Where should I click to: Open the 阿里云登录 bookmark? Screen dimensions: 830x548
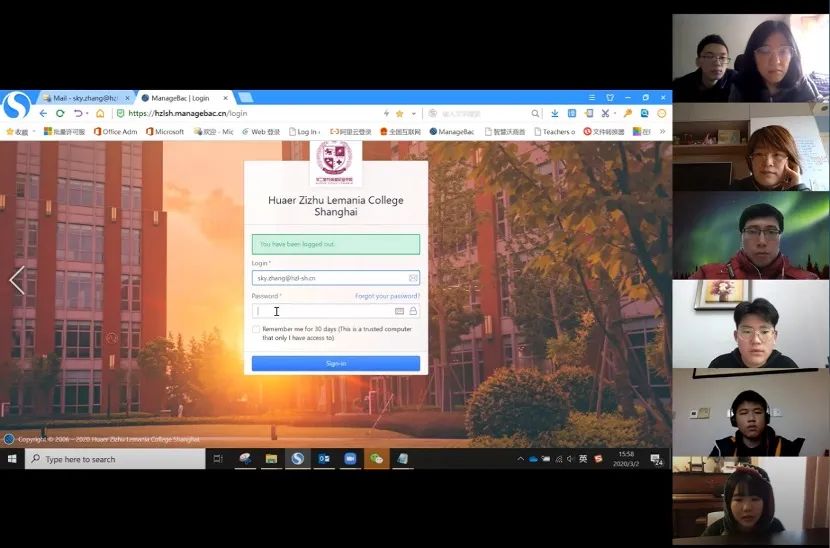[x=350, y=131]
